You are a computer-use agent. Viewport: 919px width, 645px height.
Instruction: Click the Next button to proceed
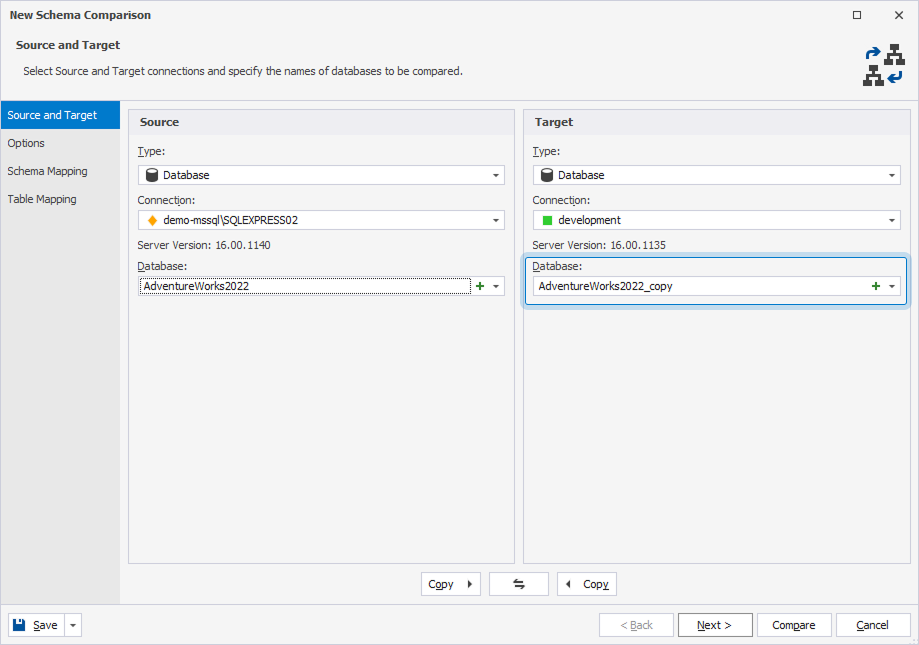(714, 624)
